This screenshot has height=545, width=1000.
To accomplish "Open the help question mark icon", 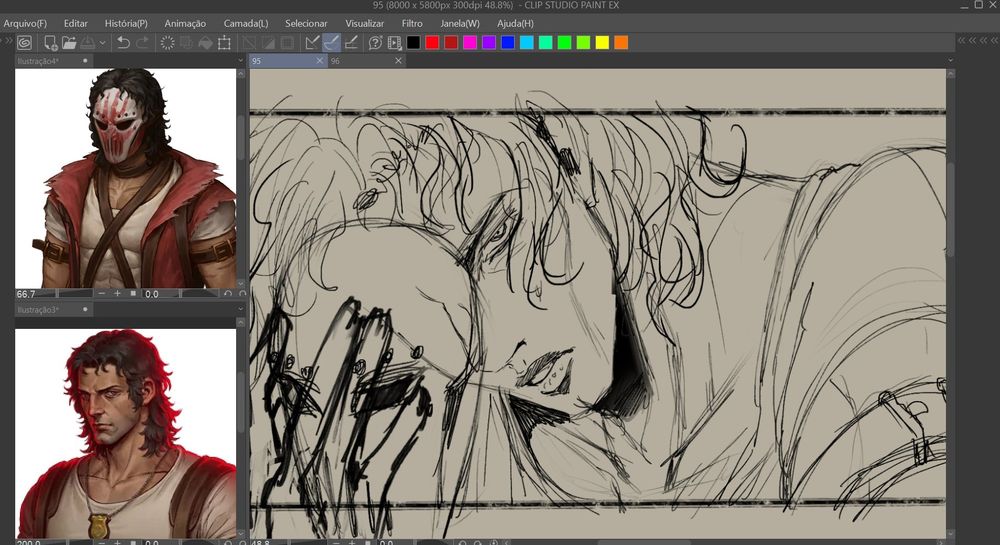I will 375,43.
